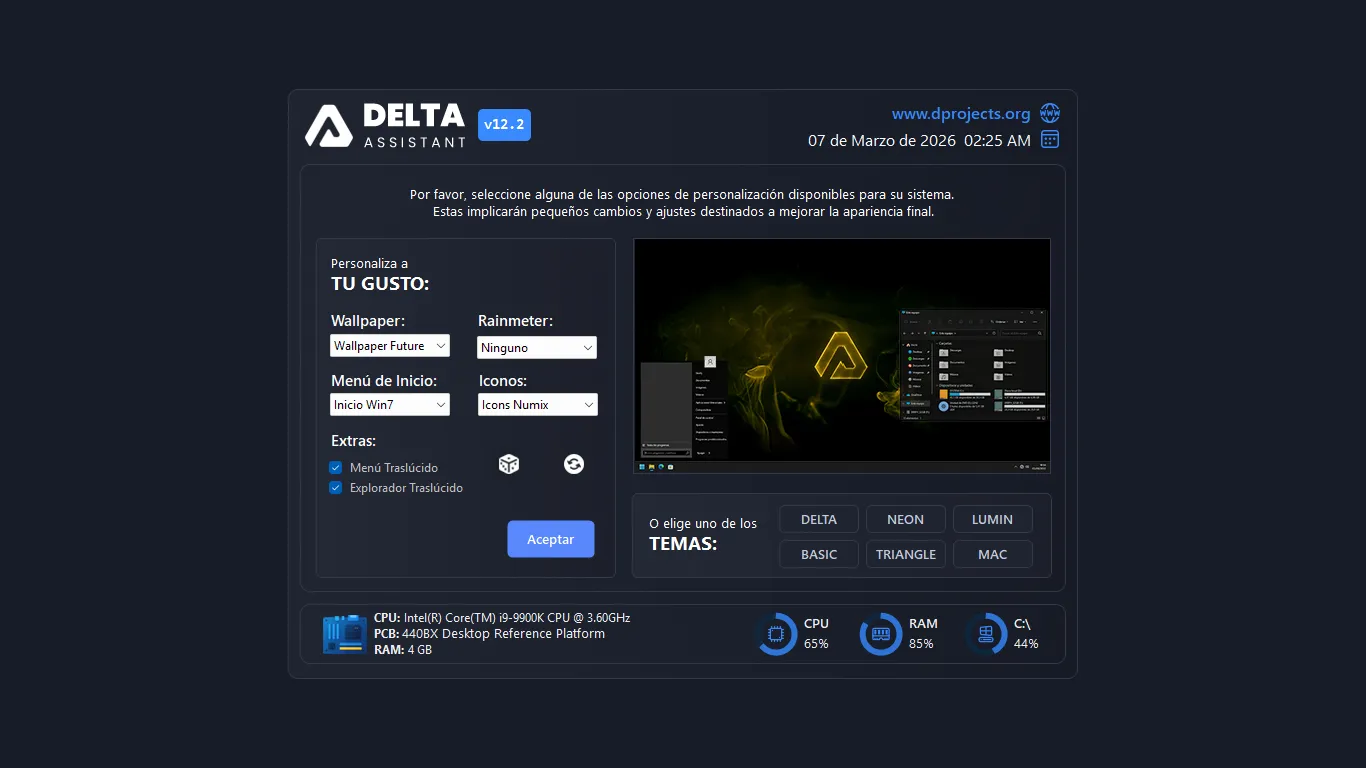The image size is (1366, 768).
Task: Click the TU GUSTO: heading
Action: pyautogui.click(x=380, y=284)
